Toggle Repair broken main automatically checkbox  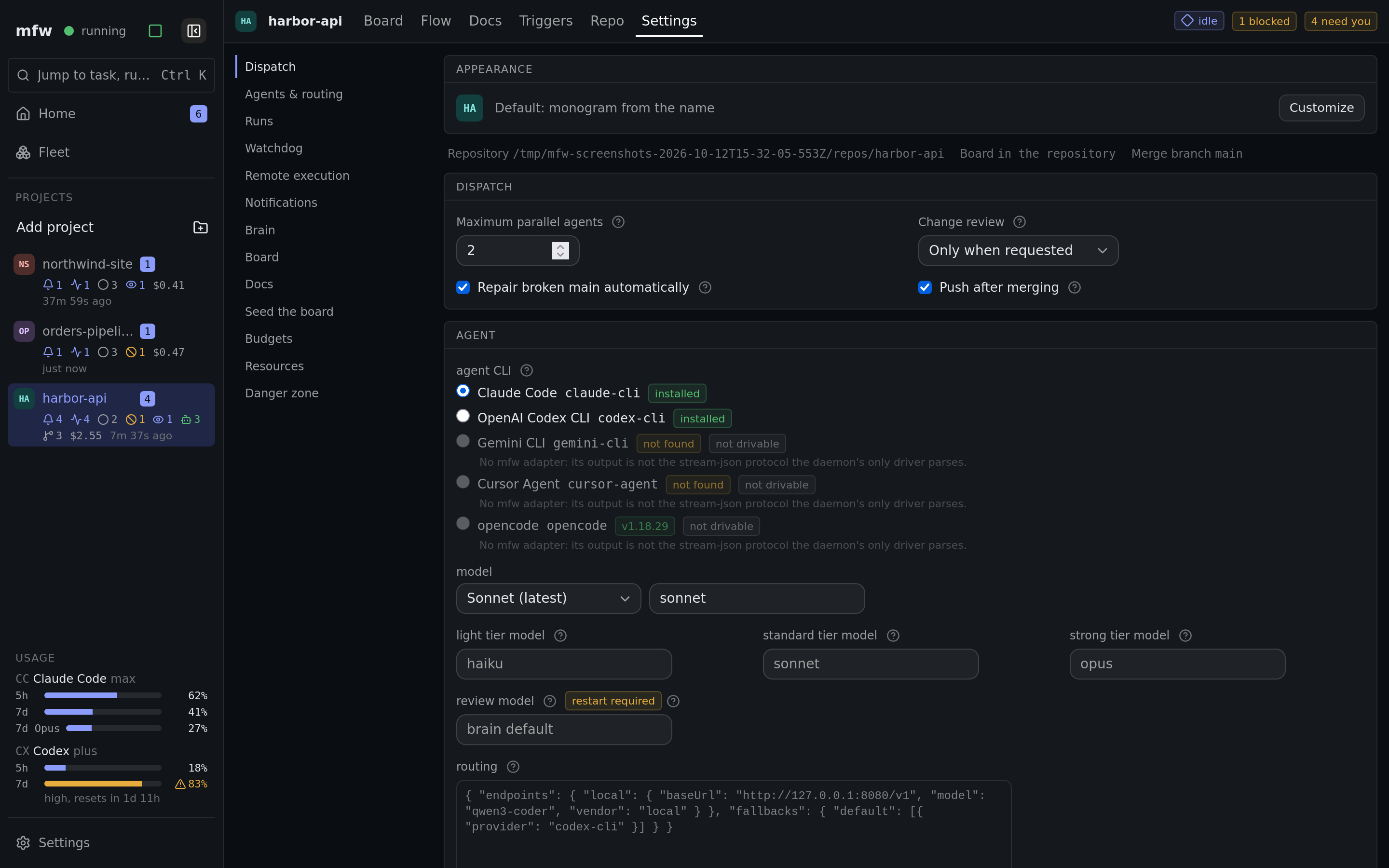[463, 287]
